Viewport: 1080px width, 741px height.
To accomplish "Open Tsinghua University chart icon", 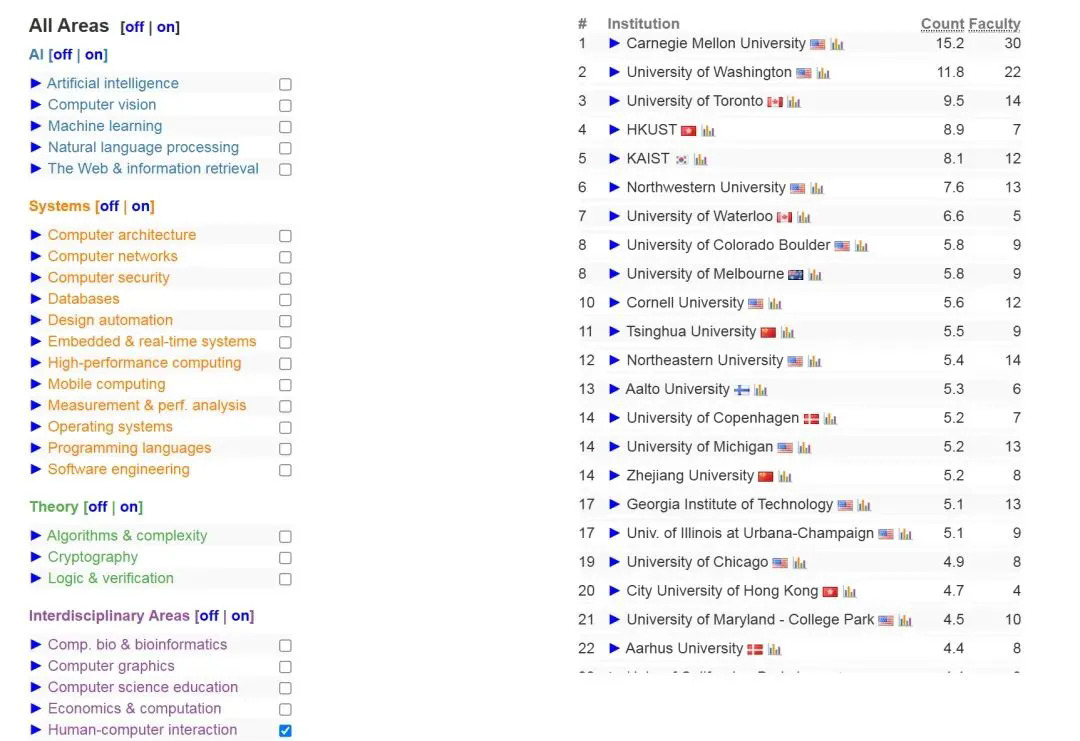I will tap(788, 333).
